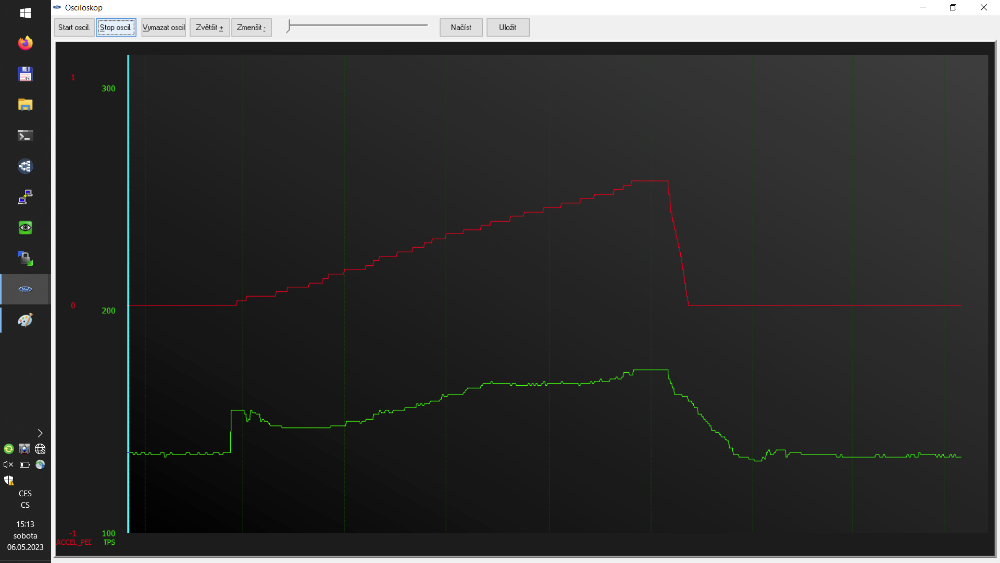Click the toolbar slider track
Image resolution: width=1000 pixels, height=563 pixels.
tap(357, 26)
